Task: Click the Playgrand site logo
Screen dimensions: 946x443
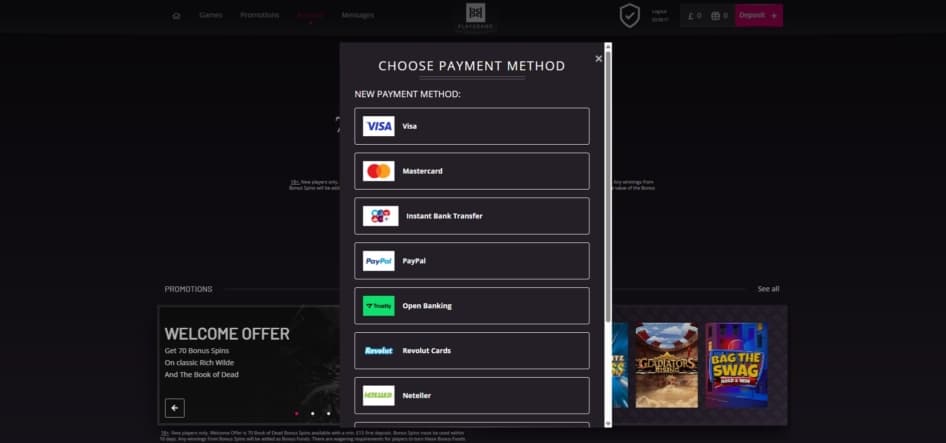Action: (475, 16)
